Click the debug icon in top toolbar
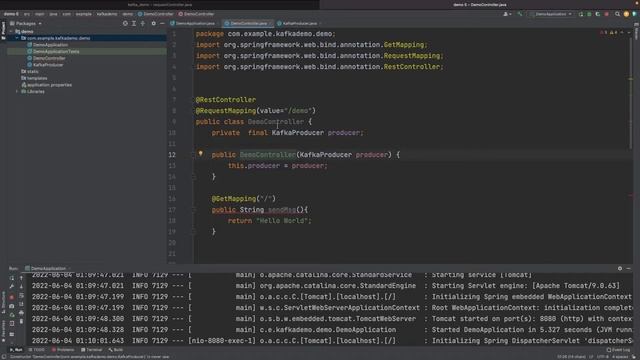Screen dimensions: 640x360 589,14
